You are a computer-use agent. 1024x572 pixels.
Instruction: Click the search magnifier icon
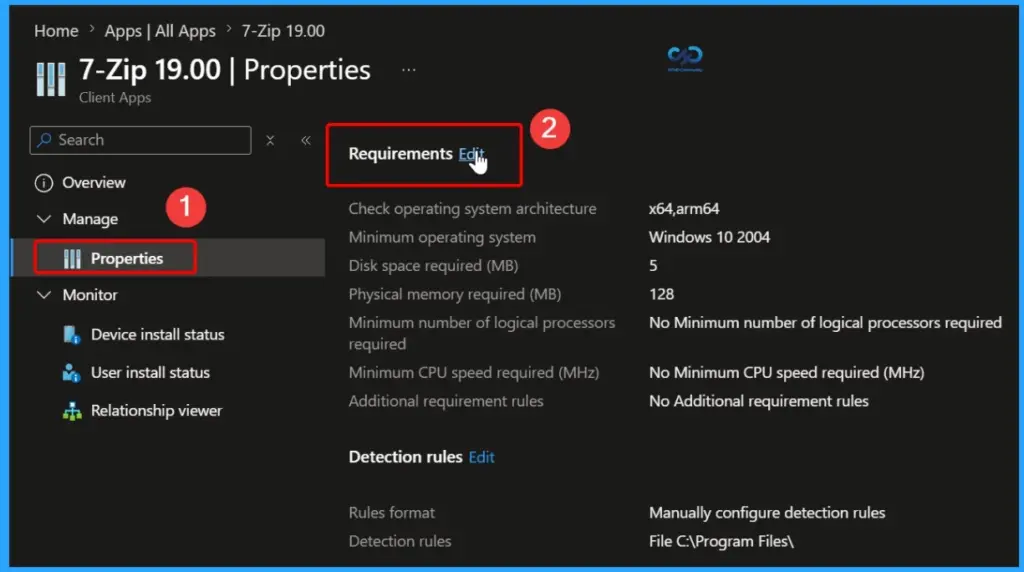tap(44, 140)
